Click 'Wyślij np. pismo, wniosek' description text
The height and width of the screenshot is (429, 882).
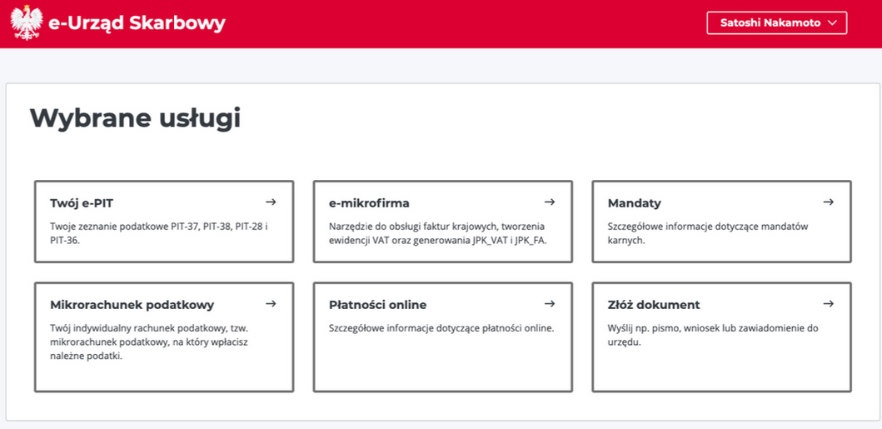713,335
